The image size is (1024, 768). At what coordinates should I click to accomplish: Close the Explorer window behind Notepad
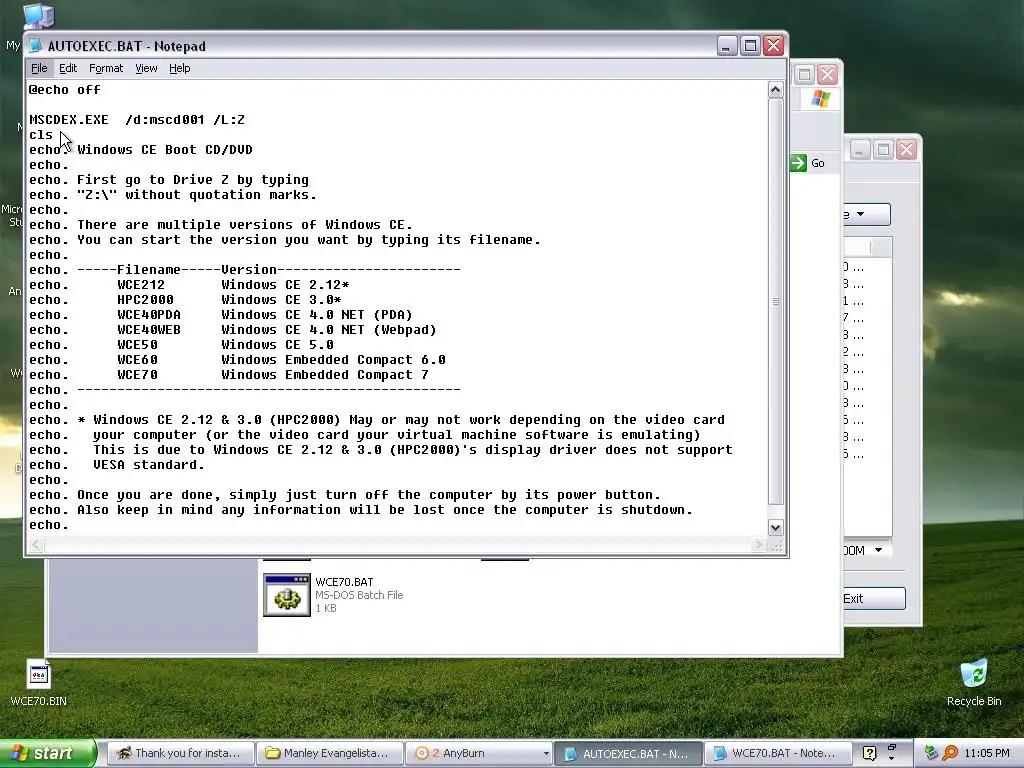(x=827, y=74)
